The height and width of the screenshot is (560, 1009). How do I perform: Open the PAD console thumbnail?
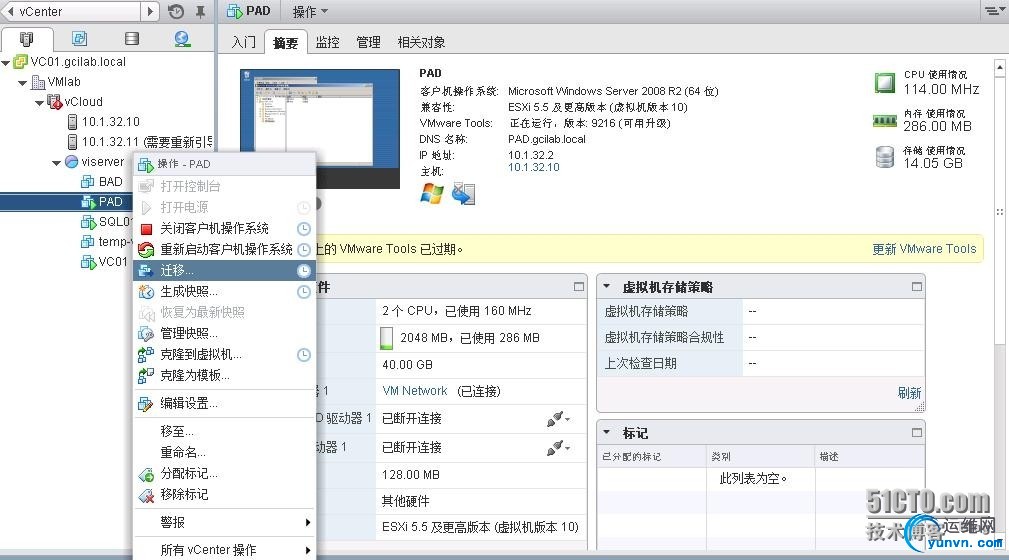pos(320,129)
